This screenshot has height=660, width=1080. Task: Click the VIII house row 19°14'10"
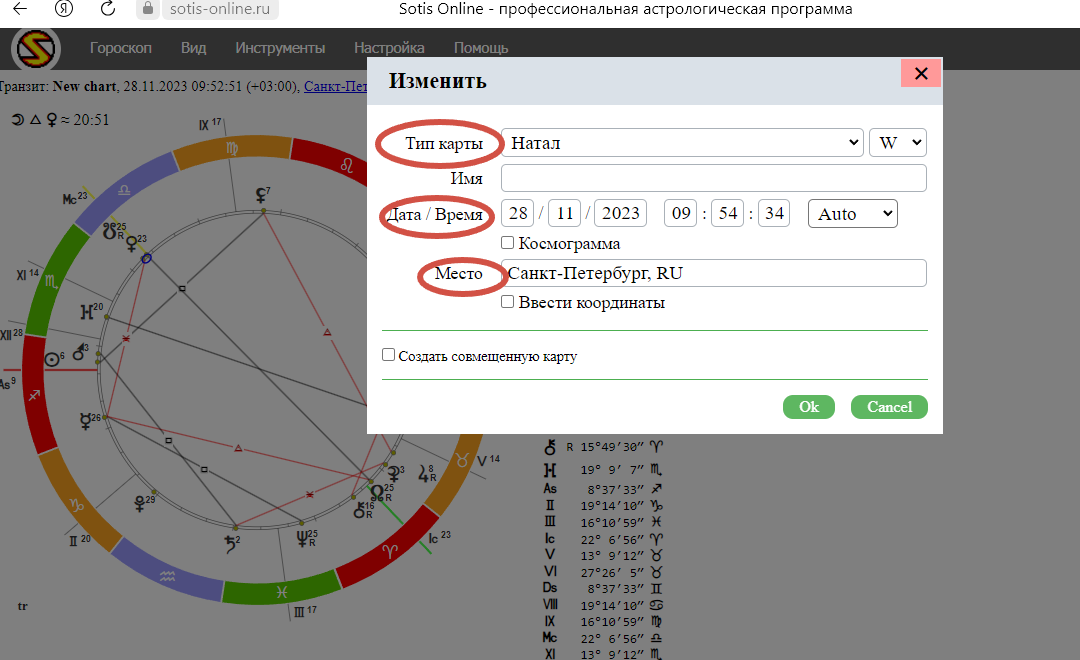(603, 605)
